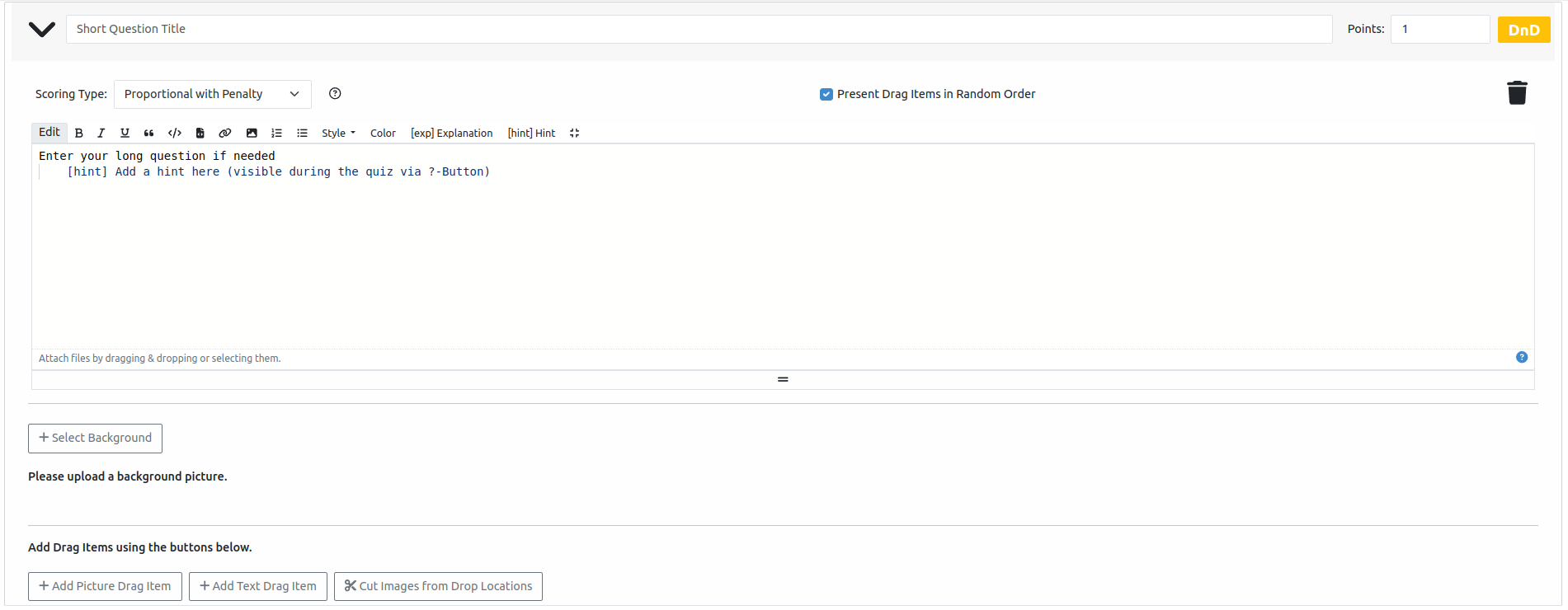
Task: Insert a link using the chain icon
Action: (224, 133)
